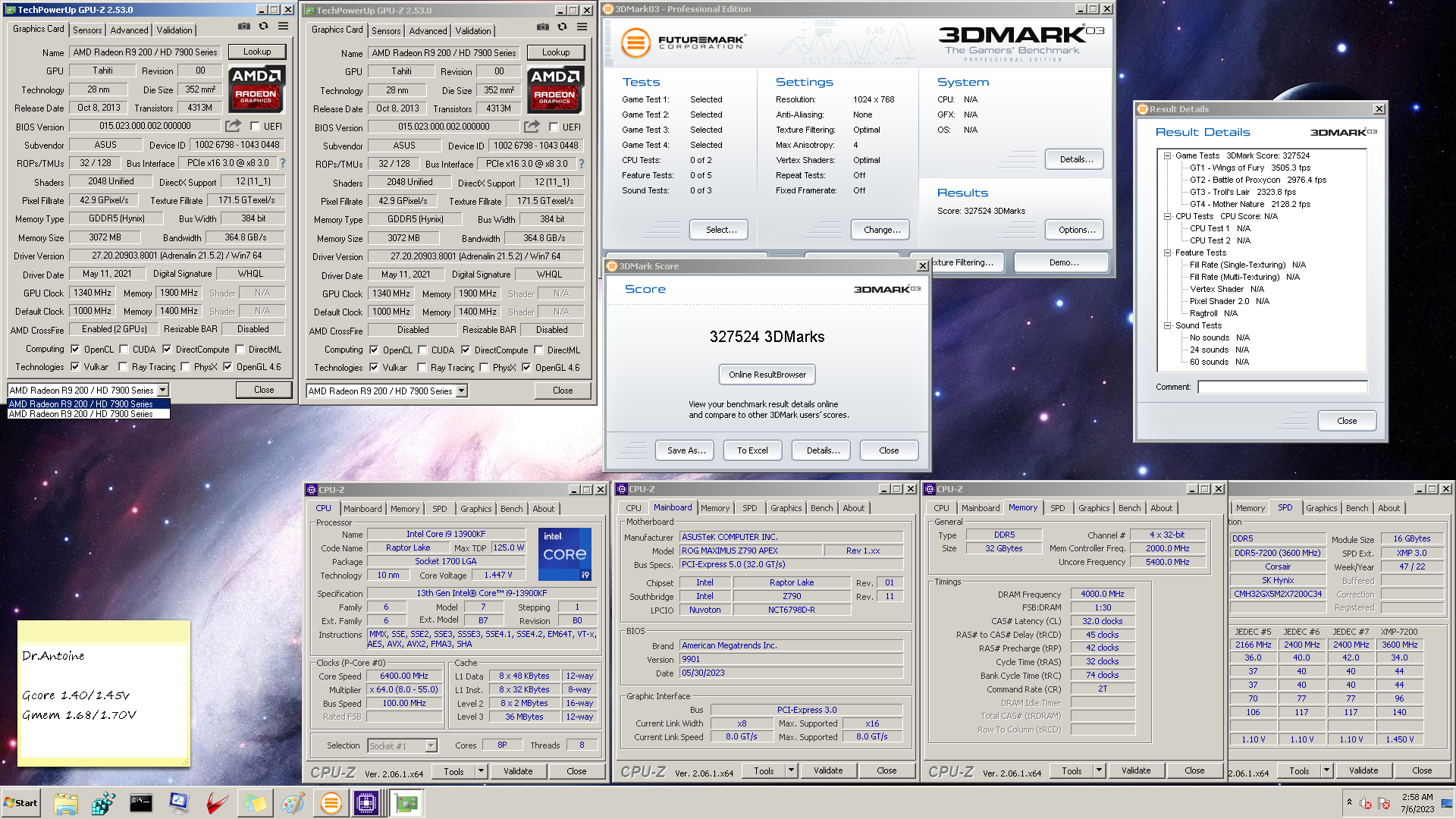Click the Dr.Antoine yellow sticky note
The height and width of the screenshot is (819, 1456).
pos(104,692)
